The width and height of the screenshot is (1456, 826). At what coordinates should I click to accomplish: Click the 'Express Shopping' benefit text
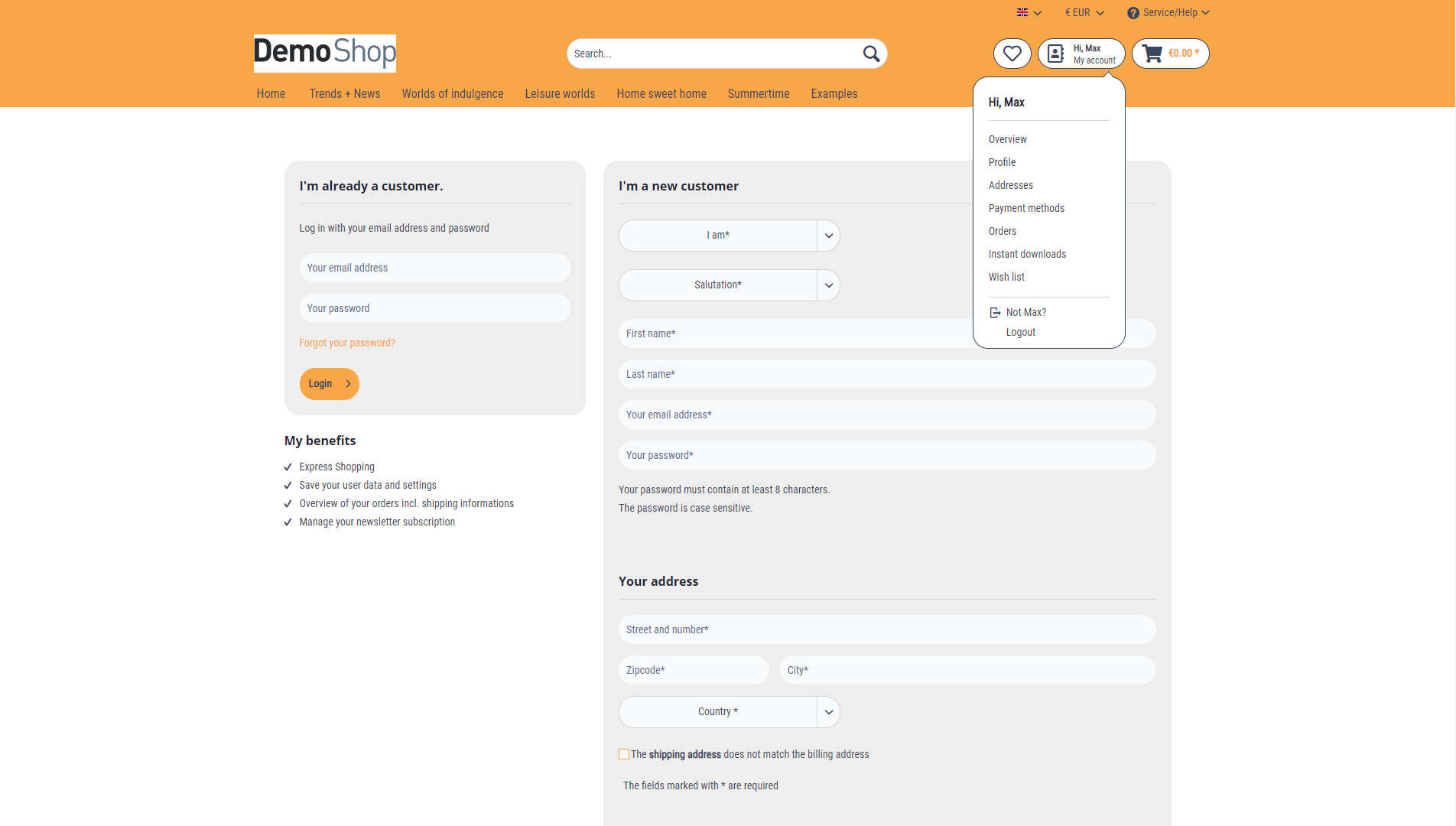(x=336, y=467)
